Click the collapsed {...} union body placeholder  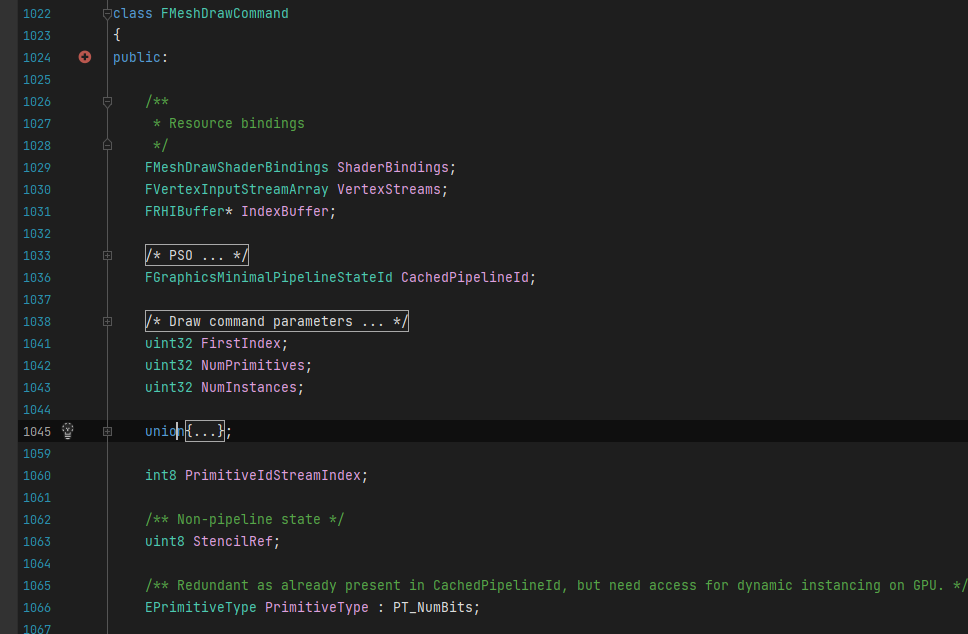click(205, 432)
